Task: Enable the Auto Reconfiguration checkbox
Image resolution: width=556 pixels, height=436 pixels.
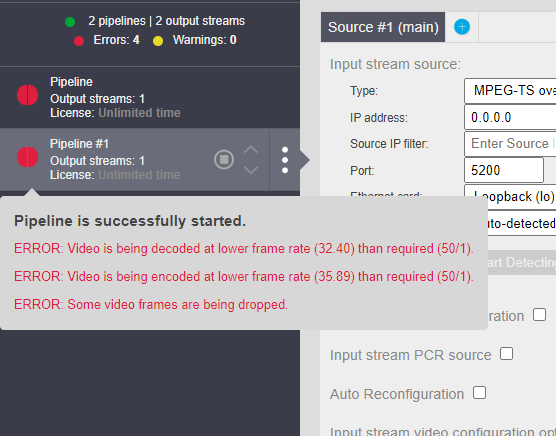Action: tap(479, 392)
